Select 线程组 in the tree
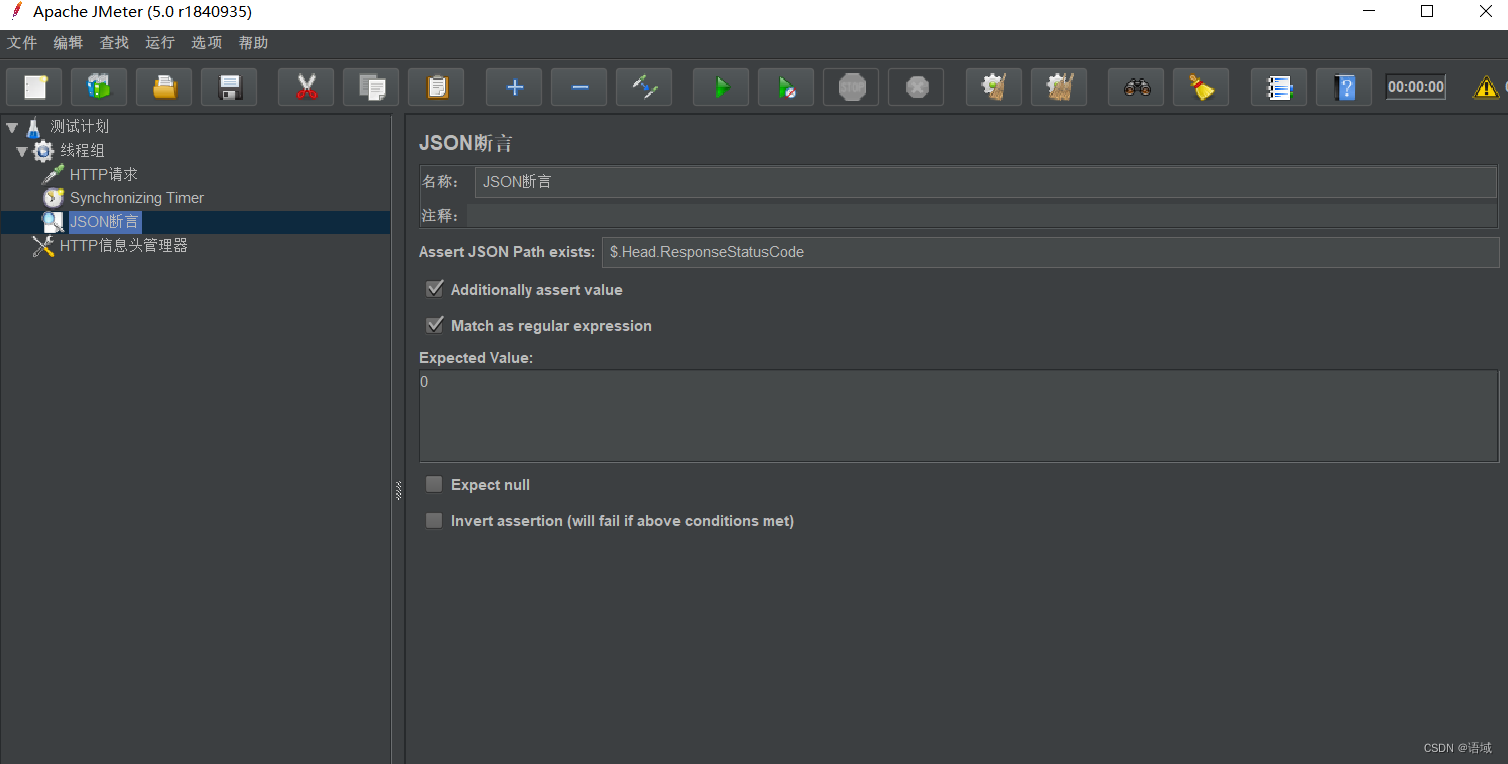The width and height of the screenshot is (1508, 764). coord(82,151)
